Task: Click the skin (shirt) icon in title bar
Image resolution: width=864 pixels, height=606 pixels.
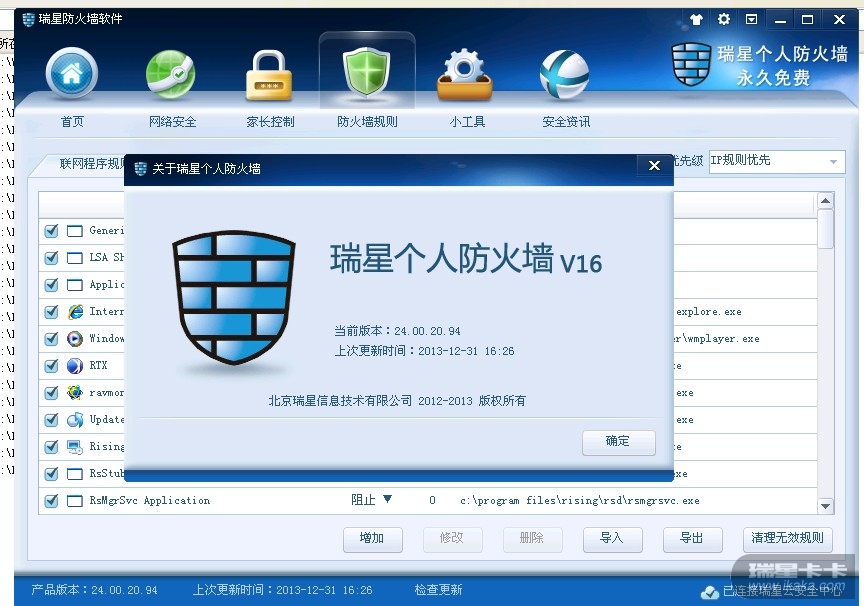Action: (696, 19)
